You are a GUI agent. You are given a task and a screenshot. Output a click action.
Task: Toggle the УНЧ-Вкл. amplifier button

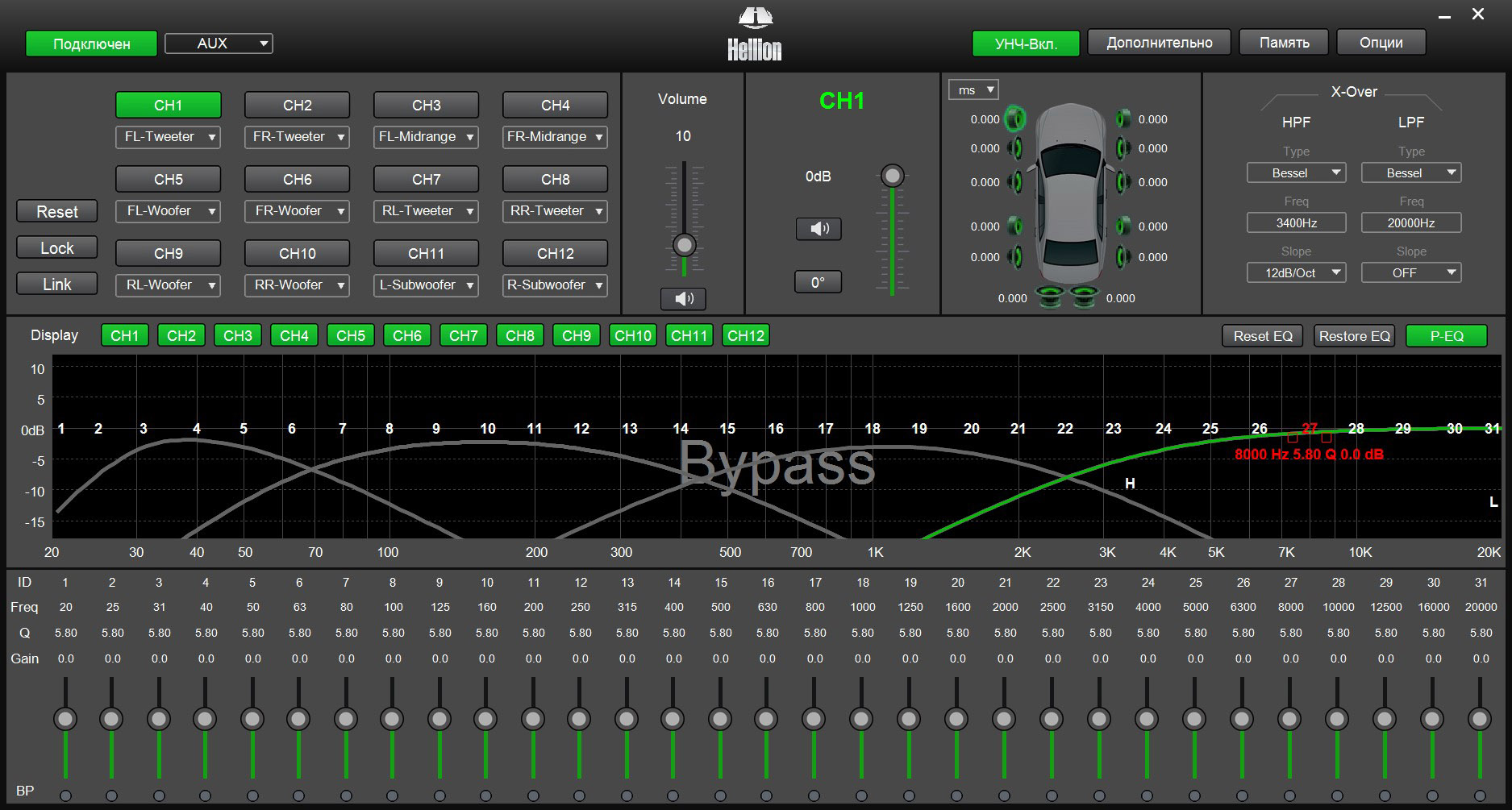(x=1026, y=44)
